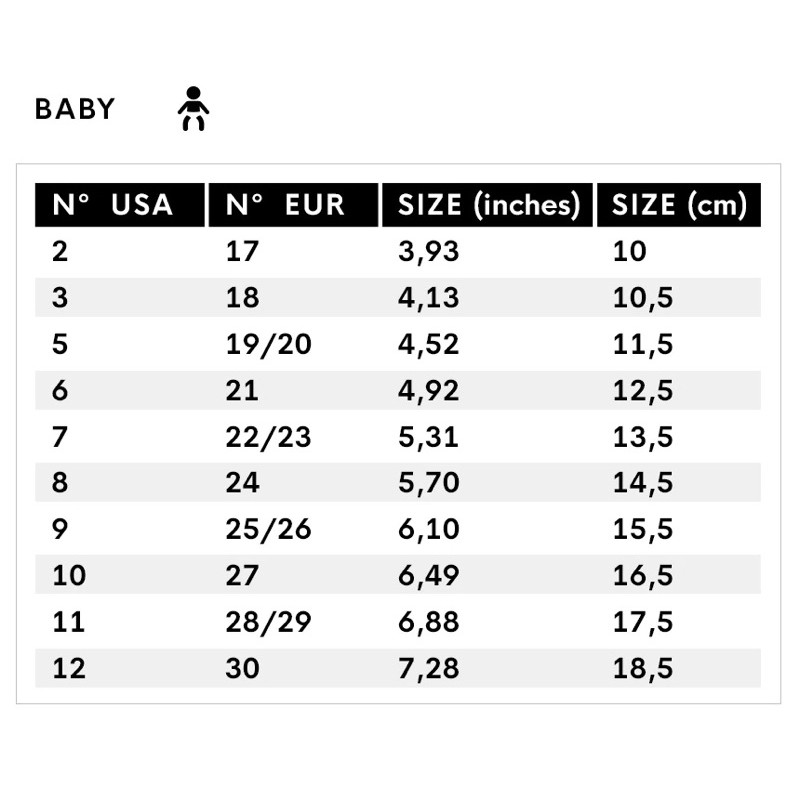800x800 pixels.
Task: Click the 16,5 cm value
Action: 643,576
